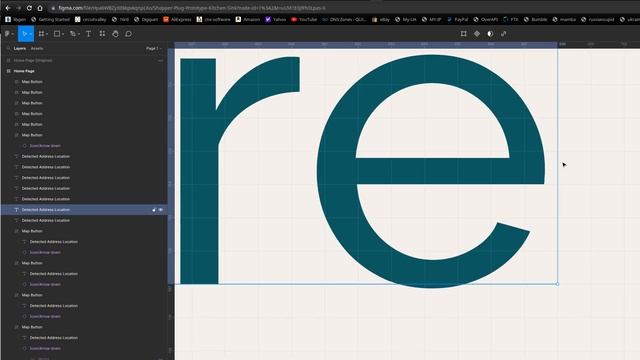Click the selection's bottom-right corner handle
Viewport: 640px width, 360px height.
(x=558, y=284)
